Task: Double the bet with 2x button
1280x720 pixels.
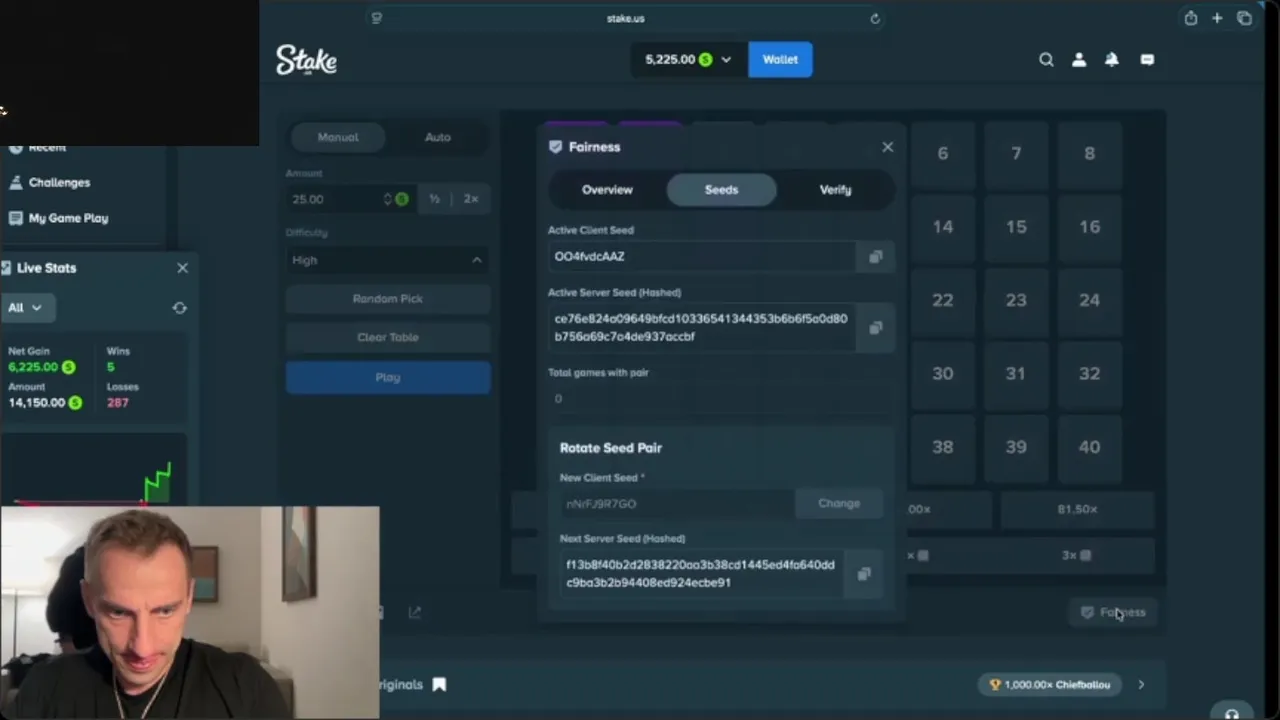Action: (470, 199)
